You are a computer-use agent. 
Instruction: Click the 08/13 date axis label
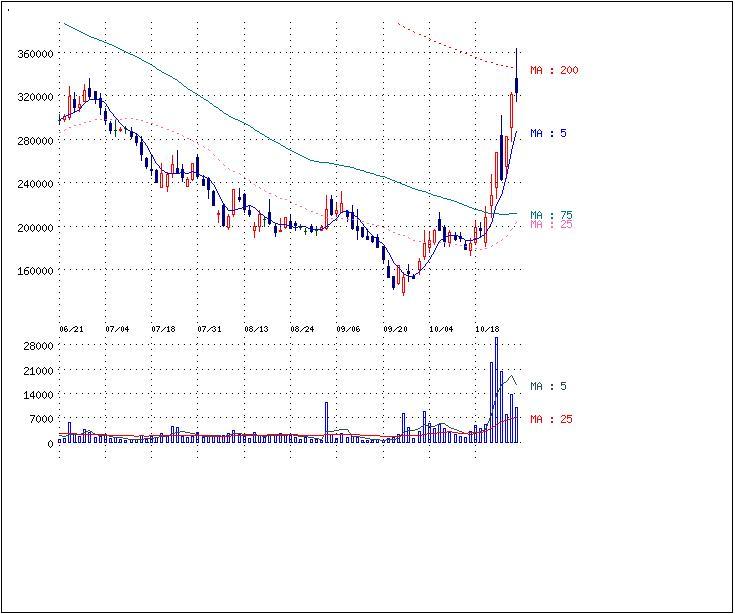pyautogui.click(x=257, y=328)
